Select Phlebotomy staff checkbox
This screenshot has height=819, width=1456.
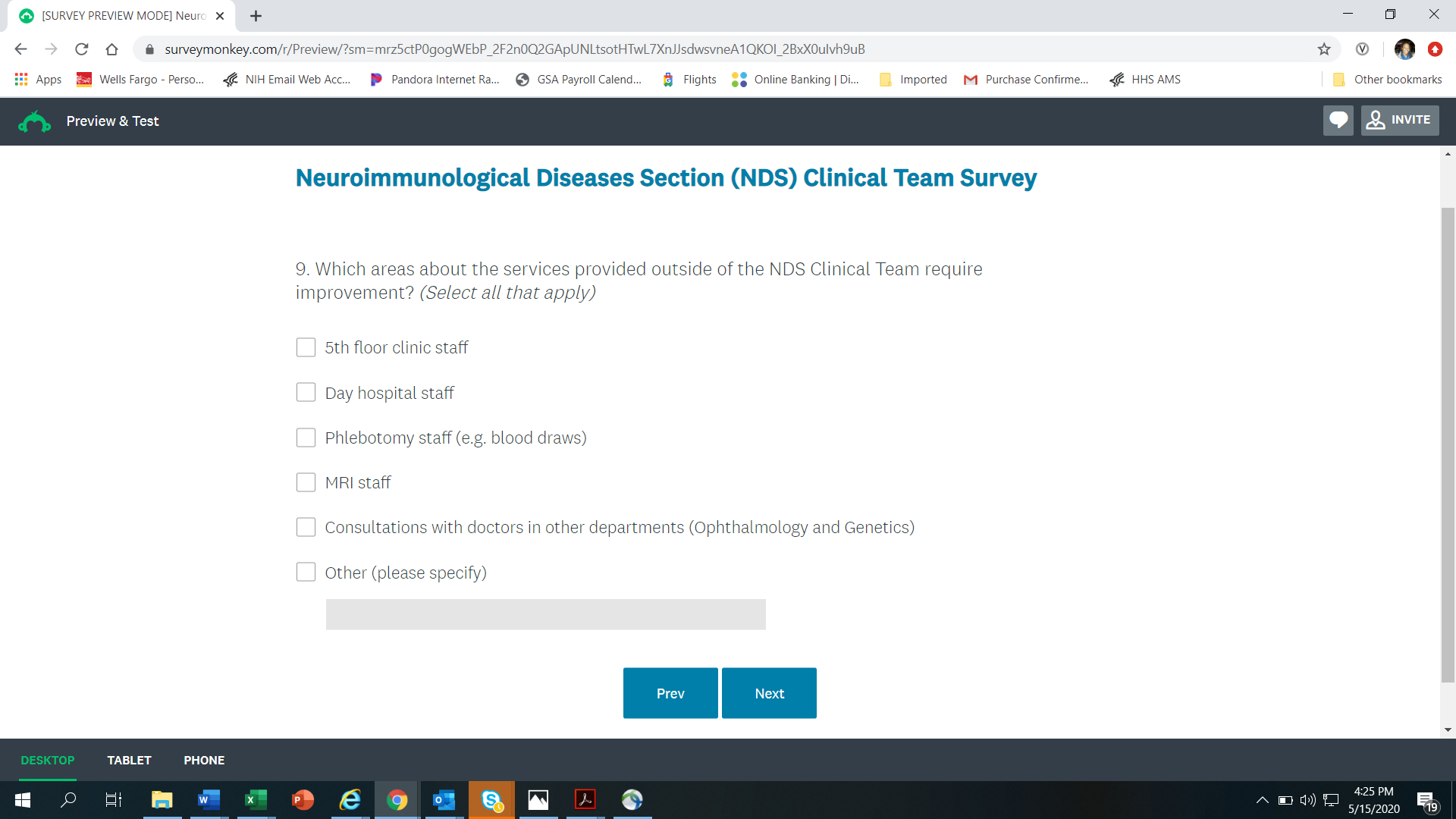pos(306,438)
